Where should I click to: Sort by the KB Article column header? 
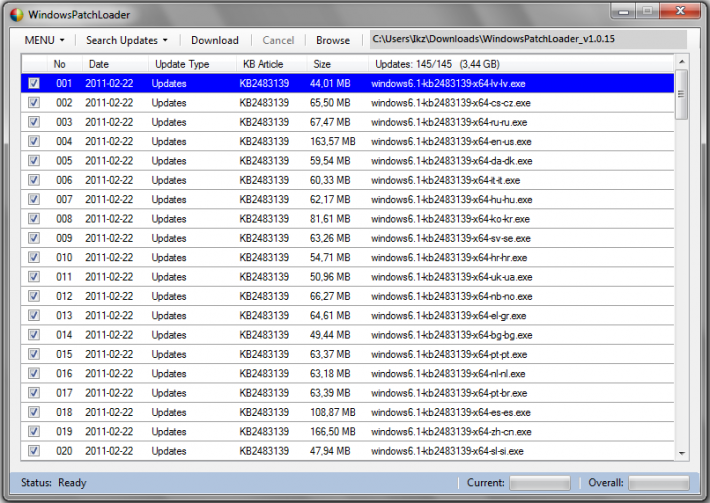[272, 64]
